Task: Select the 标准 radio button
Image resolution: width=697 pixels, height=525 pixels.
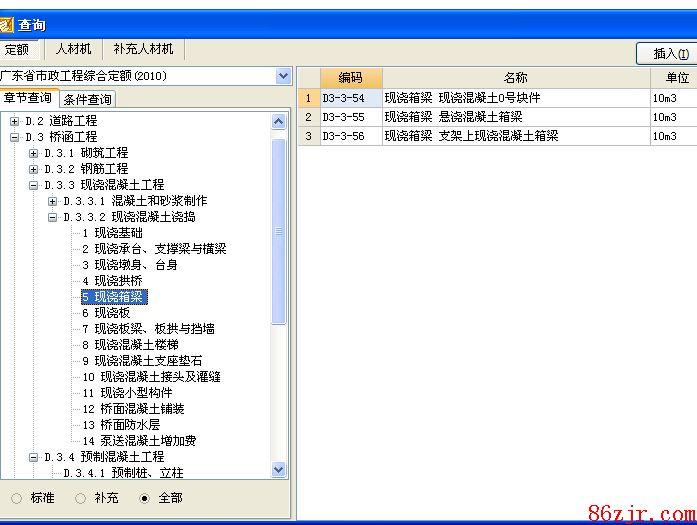Action: pyautogui.click(x=16, y=497)
